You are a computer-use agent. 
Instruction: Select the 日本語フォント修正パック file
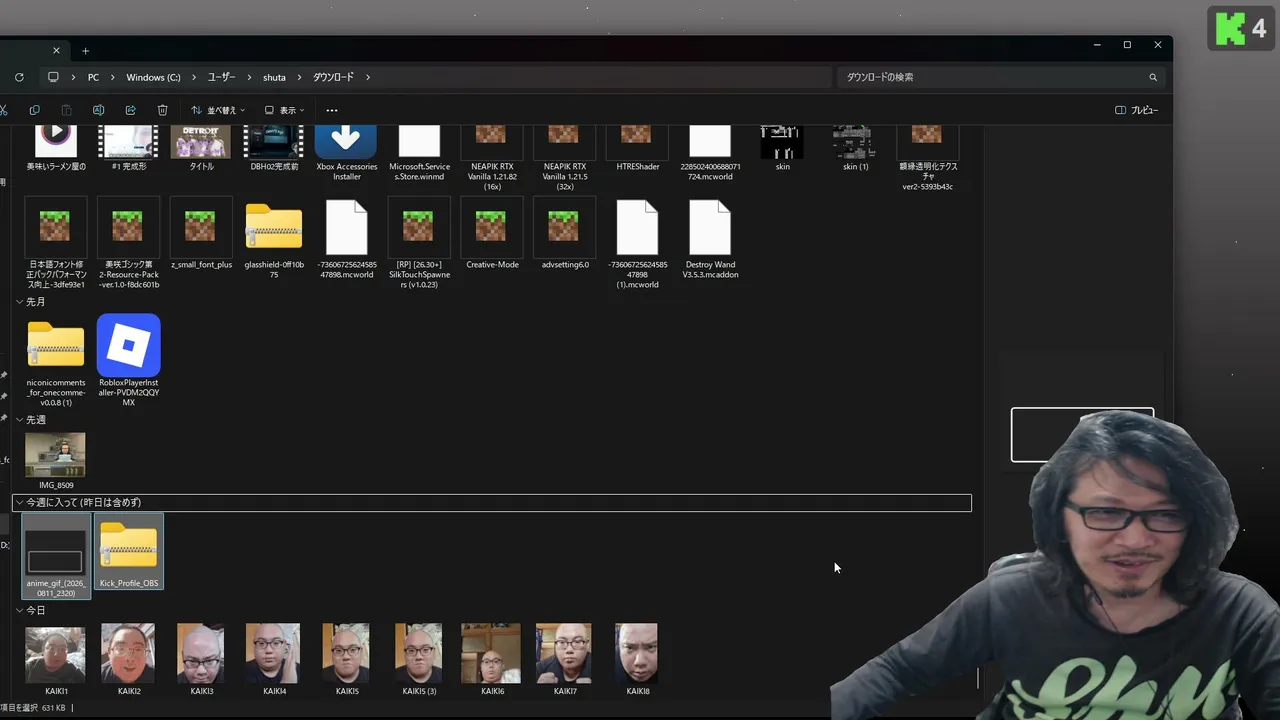click(x=55, y=244)
